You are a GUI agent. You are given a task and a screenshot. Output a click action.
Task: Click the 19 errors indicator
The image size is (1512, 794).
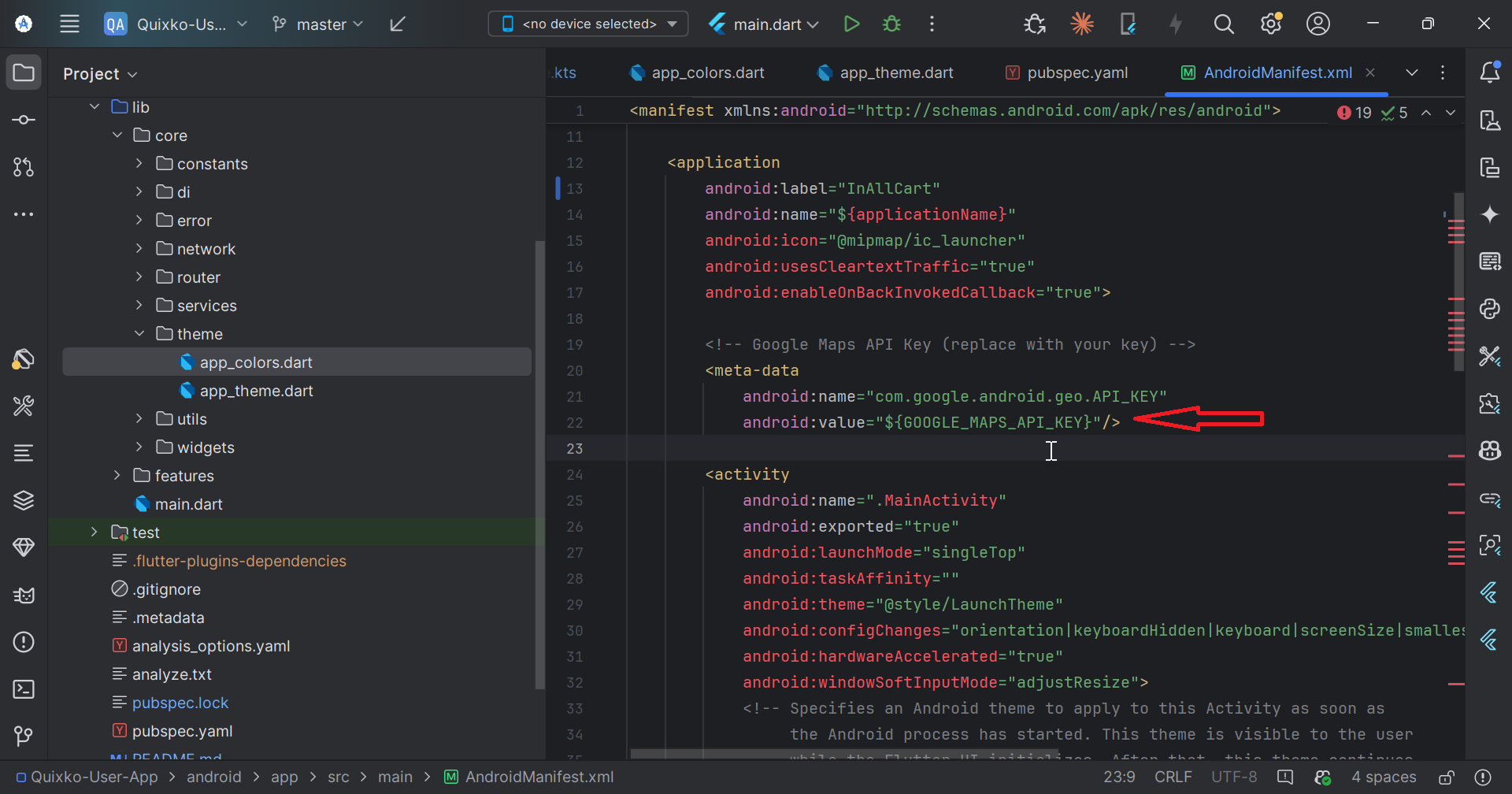tap(1354, 113)
